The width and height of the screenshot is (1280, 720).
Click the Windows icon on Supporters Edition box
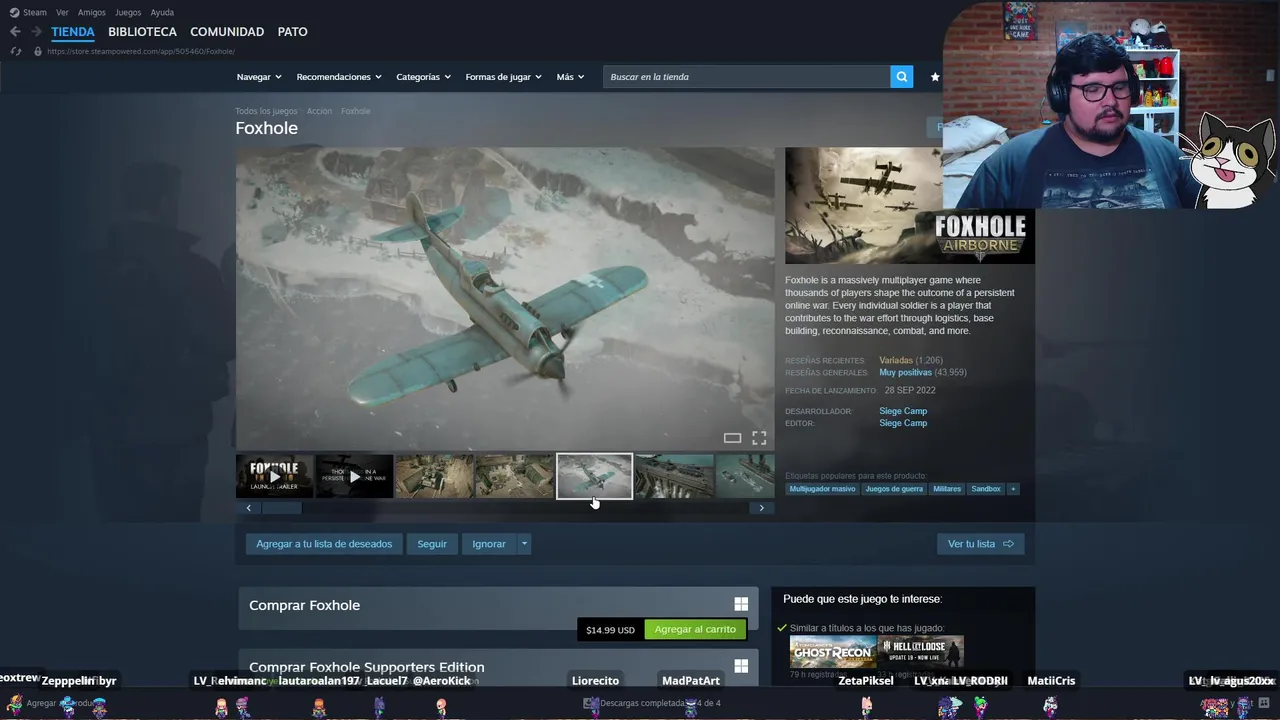741,666
